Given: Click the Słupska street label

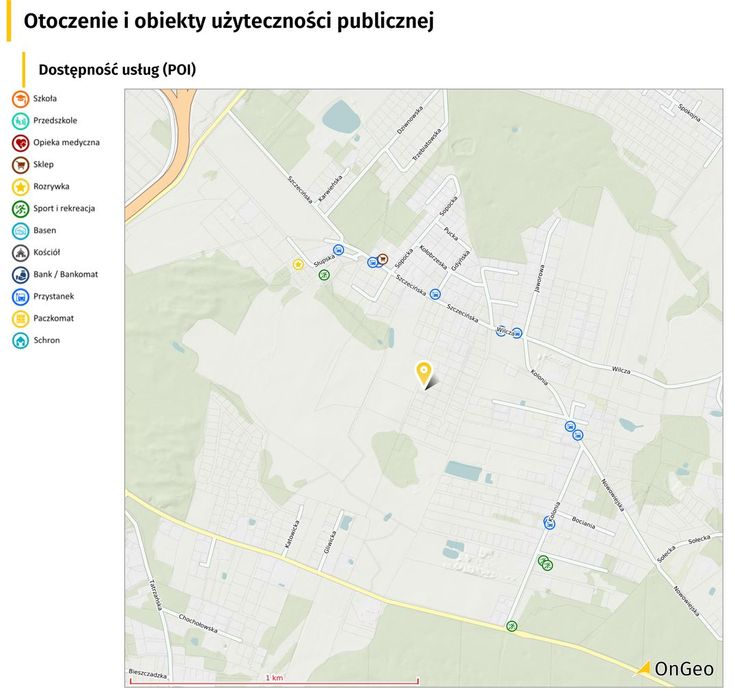Looking at the screenshot, I should [x=324, y=261].
